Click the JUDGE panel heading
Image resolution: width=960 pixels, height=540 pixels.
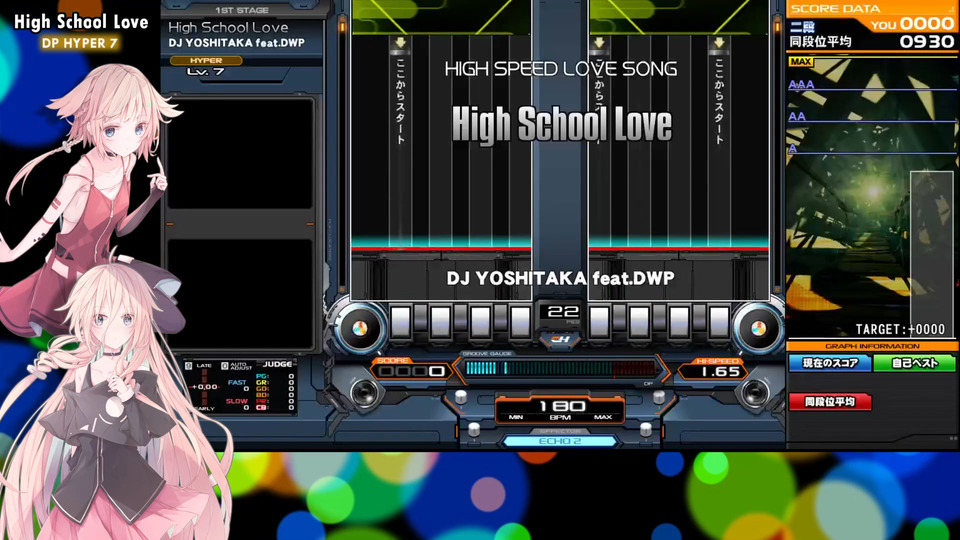tap(277, 364)
